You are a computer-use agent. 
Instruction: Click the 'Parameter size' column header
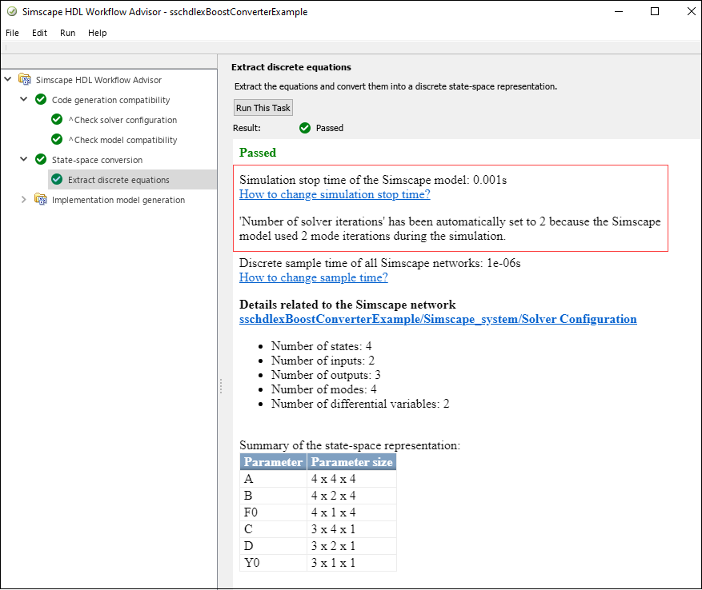click(x=351, y=462)
